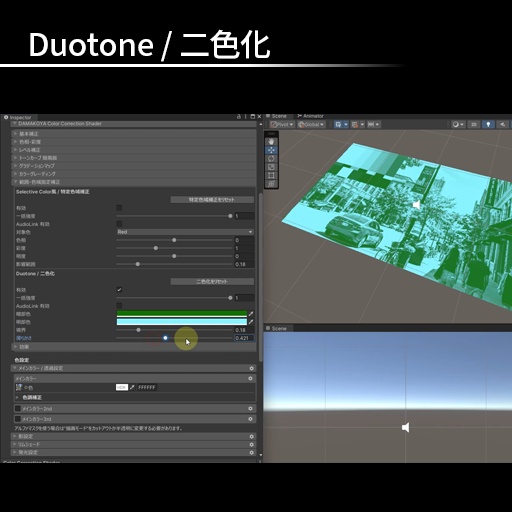Lock the Inspector with padlock icon
Screen dimensions: 512x512
(x=239, y=117)
